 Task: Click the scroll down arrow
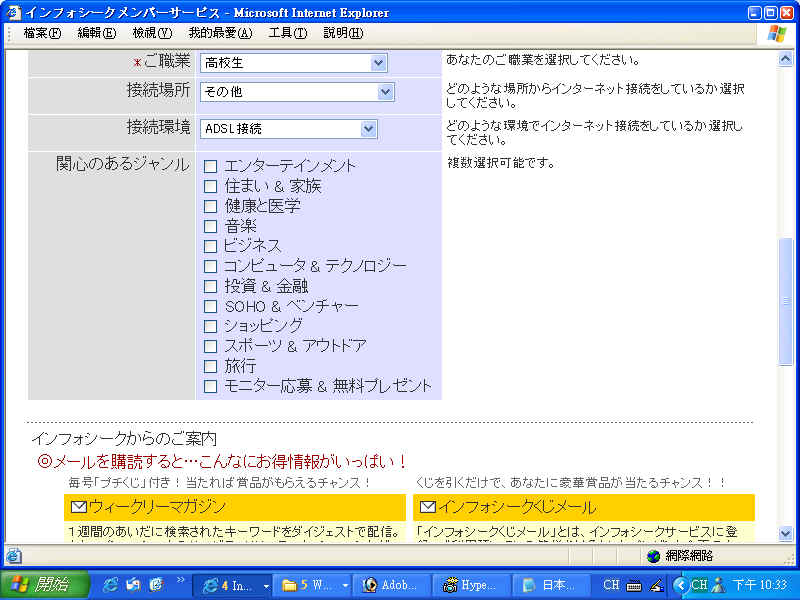[x=785, y=534]
